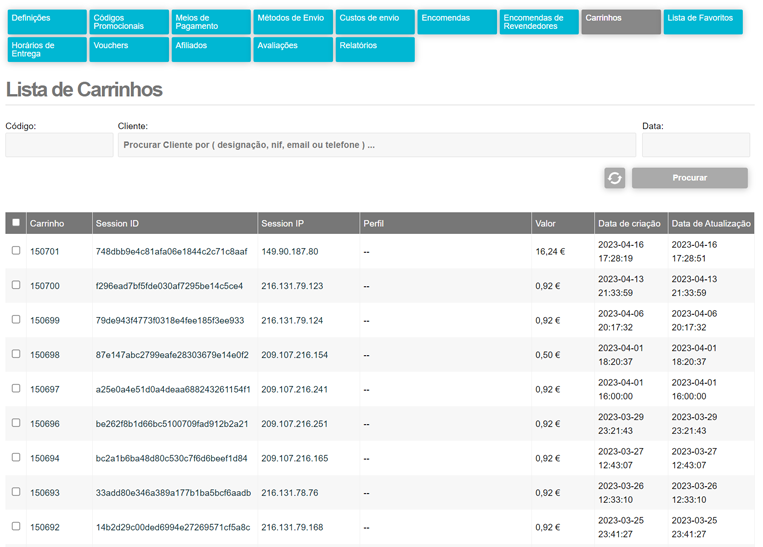This screenshot has width=763, height=547.
Task: Click the Data de criação column header
Action: click(x=628, y=224)
